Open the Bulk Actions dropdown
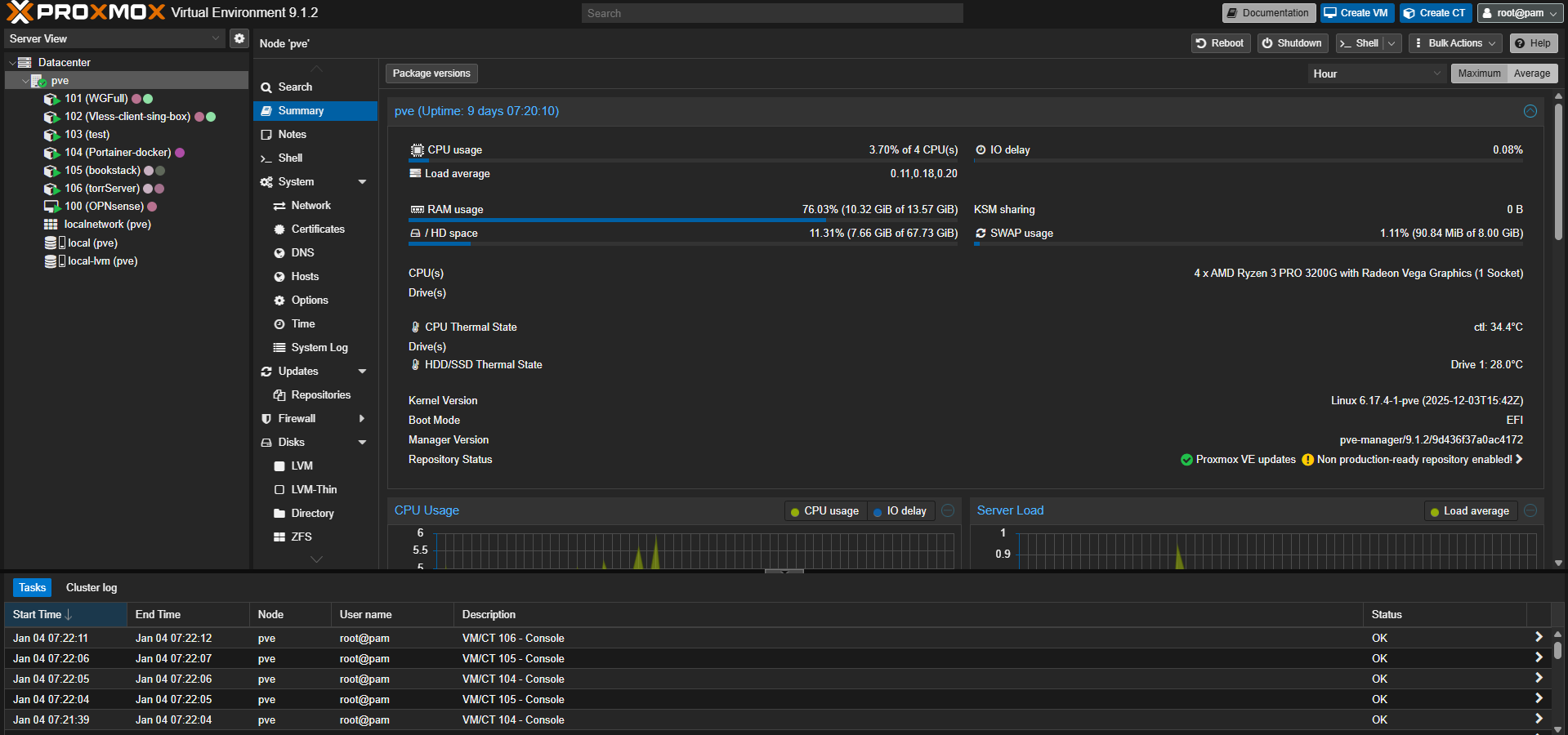This screenshot has width=1568, height=735. tap(1455, 43)
